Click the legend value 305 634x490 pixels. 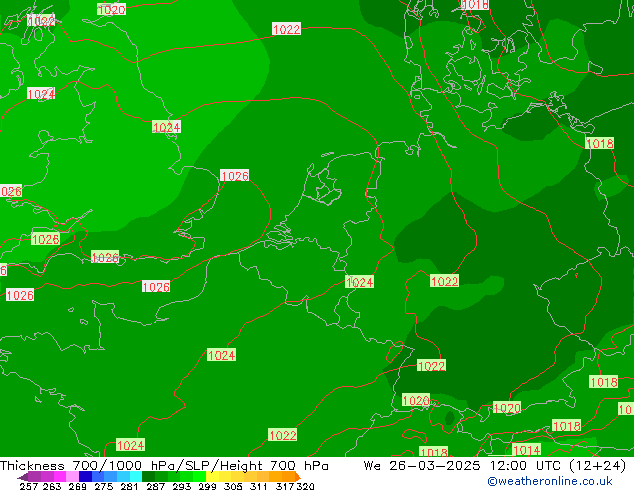[x=233, y=486]
